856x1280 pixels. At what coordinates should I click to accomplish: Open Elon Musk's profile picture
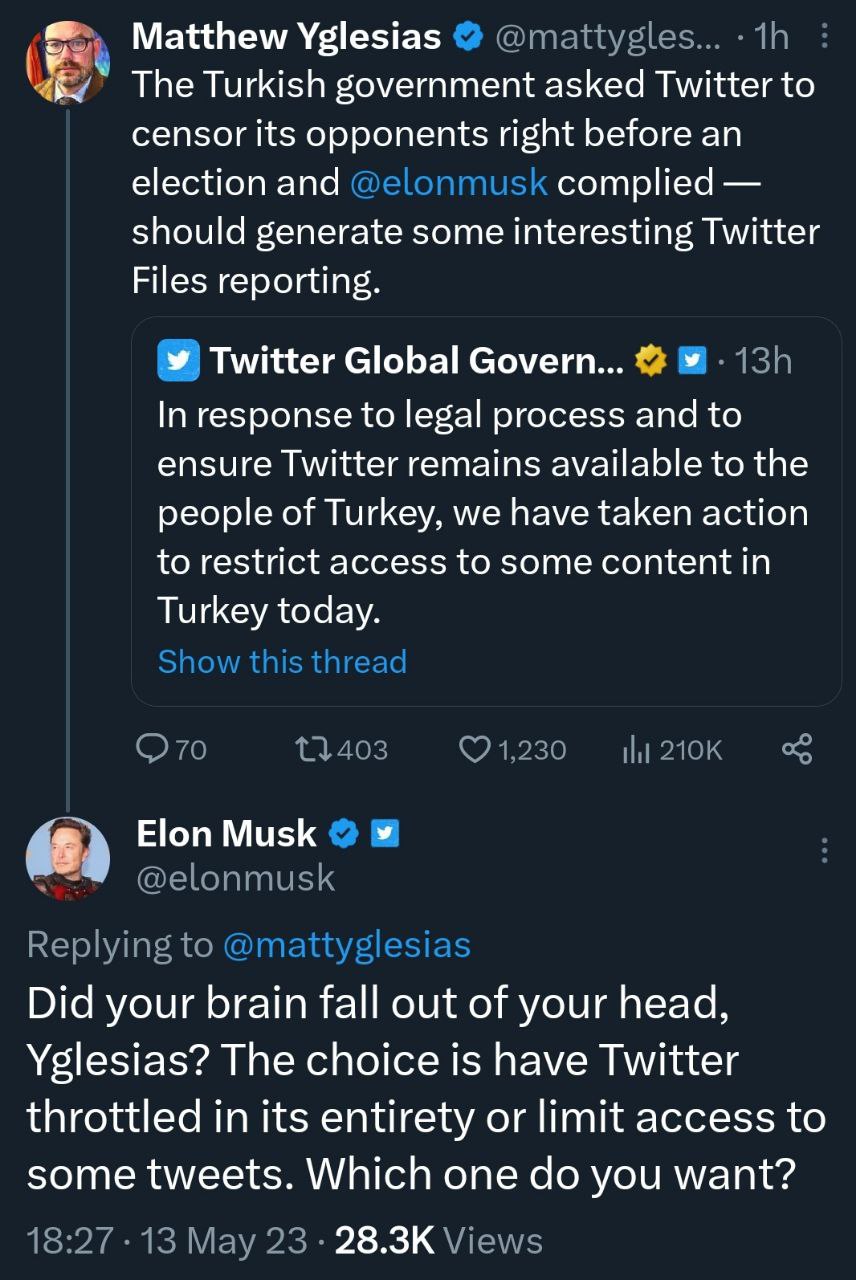(67, 859)
